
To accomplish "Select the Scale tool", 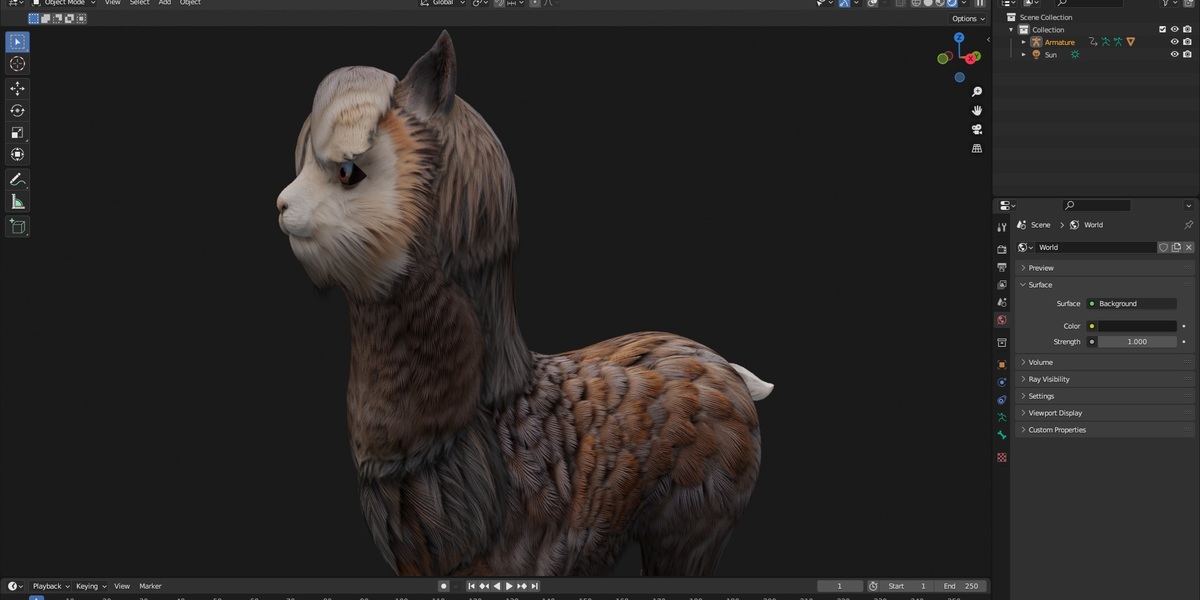I will (17, 133).
